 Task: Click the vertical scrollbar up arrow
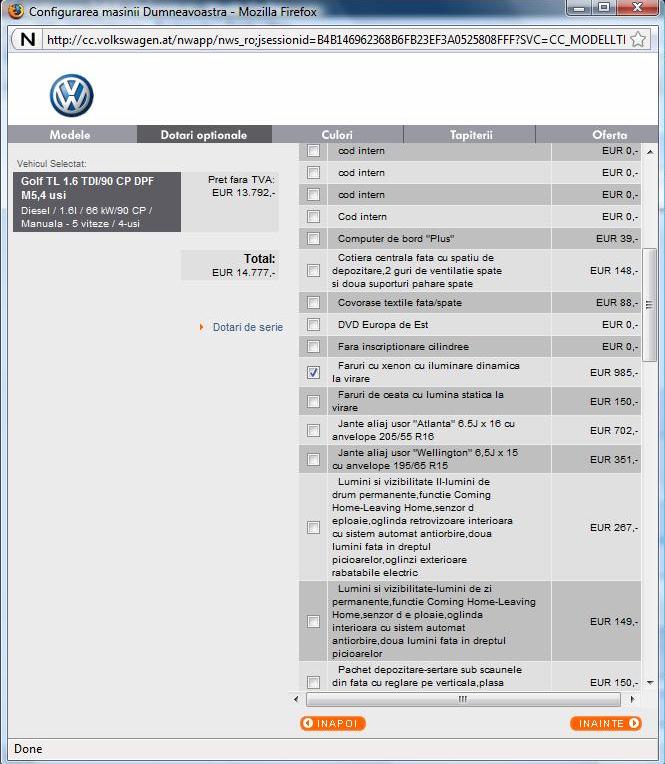coord(650,152)
